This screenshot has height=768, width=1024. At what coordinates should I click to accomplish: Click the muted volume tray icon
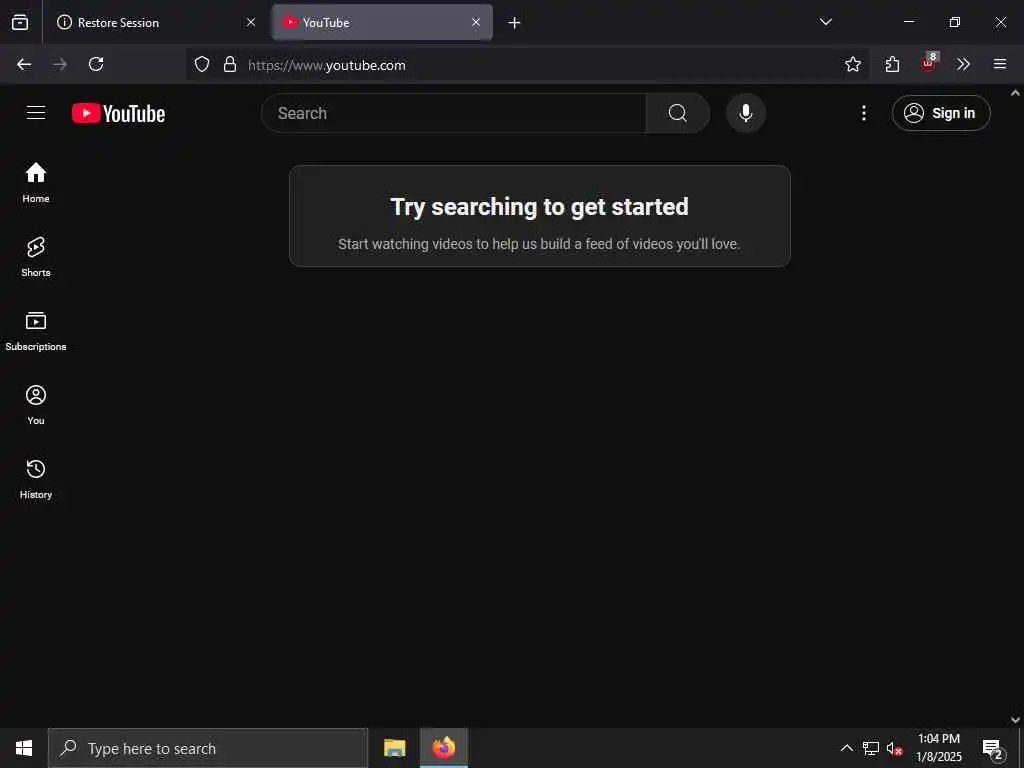tap(894, 748)
